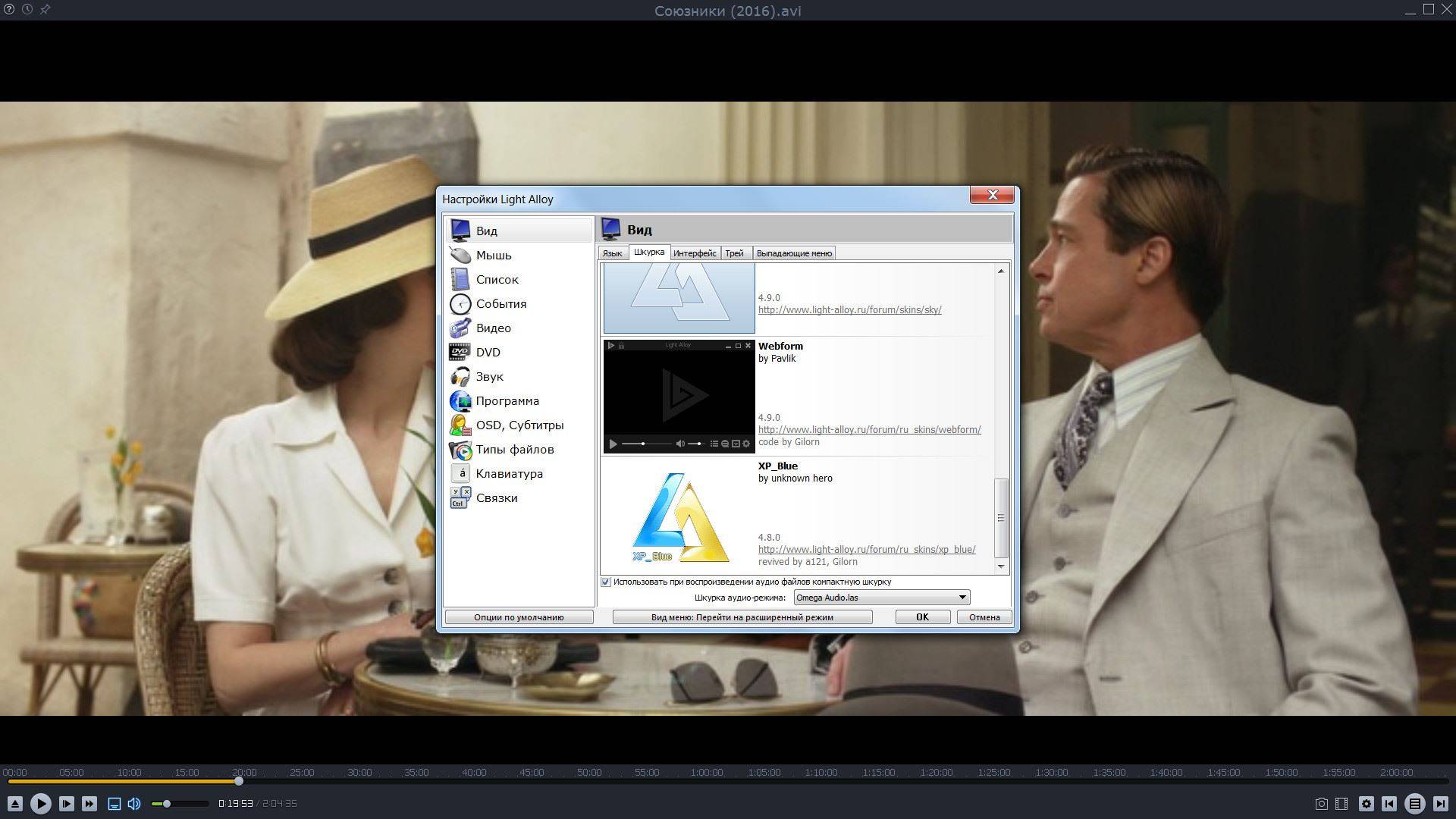This screenshot has width=1456, height=819.
Task: Open the sky skin forum link
Action: tap(850, 309)
